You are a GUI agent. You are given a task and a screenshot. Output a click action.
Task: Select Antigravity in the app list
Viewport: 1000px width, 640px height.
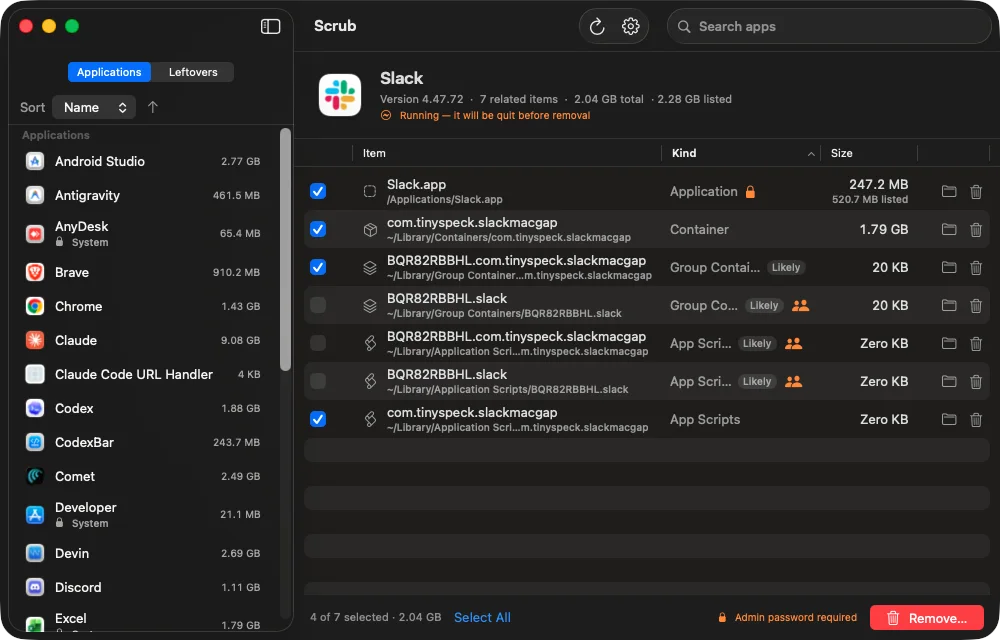pos(145,195)
